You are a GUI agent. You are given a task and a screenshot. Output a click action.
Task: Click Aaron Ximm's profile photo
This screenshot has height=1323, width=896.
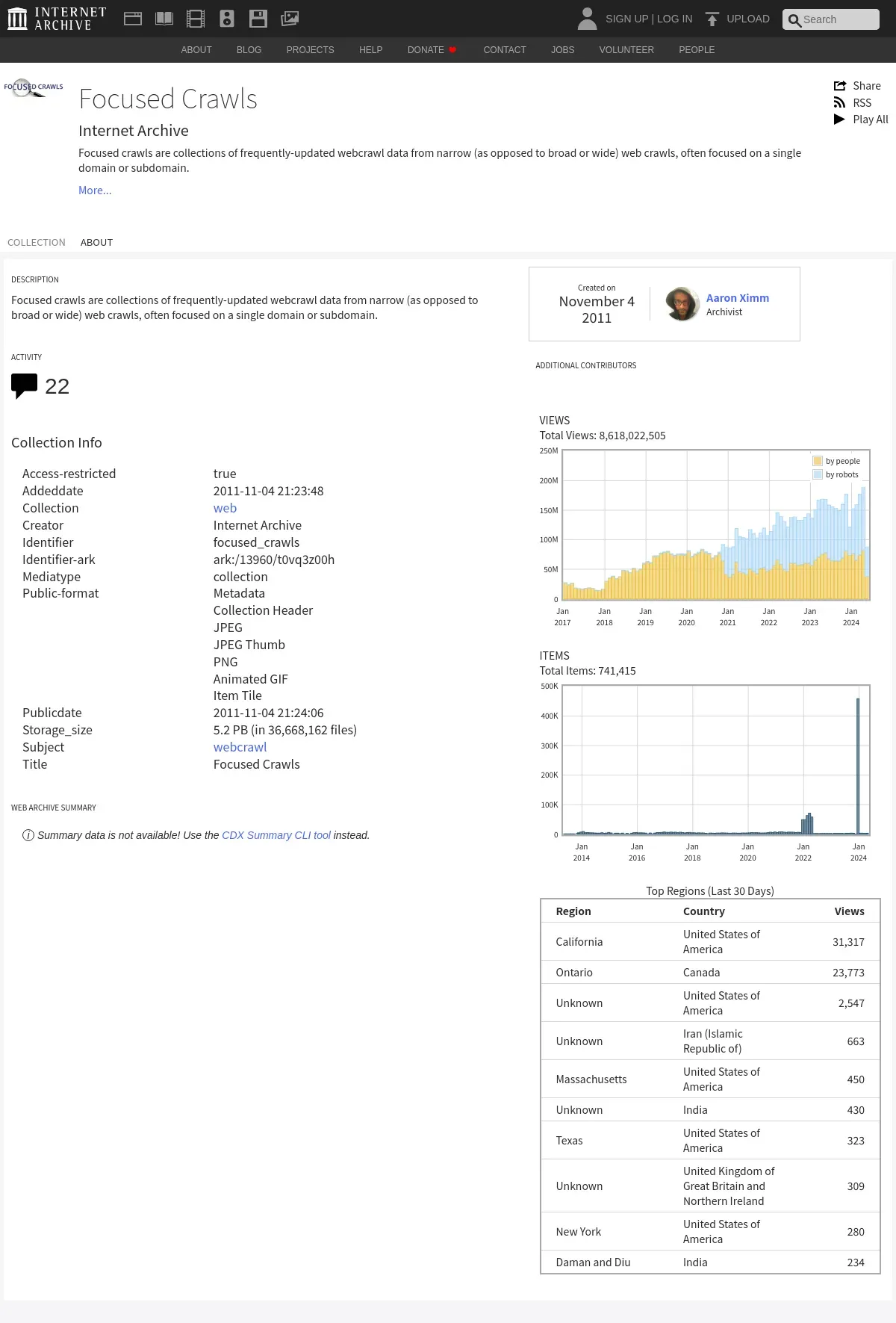click(682, 304)
